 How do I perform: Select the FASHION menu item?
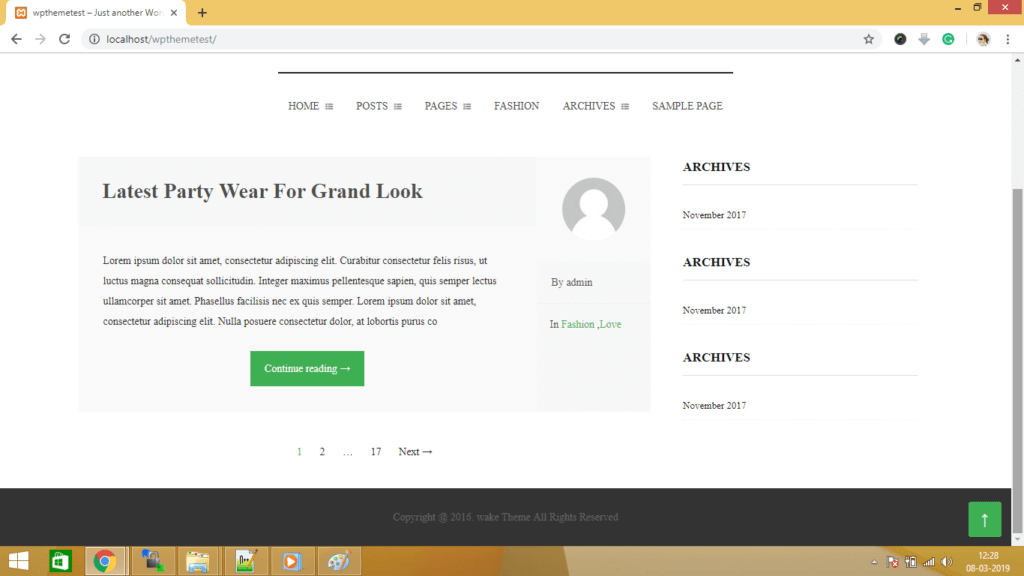tap(516, 106)
